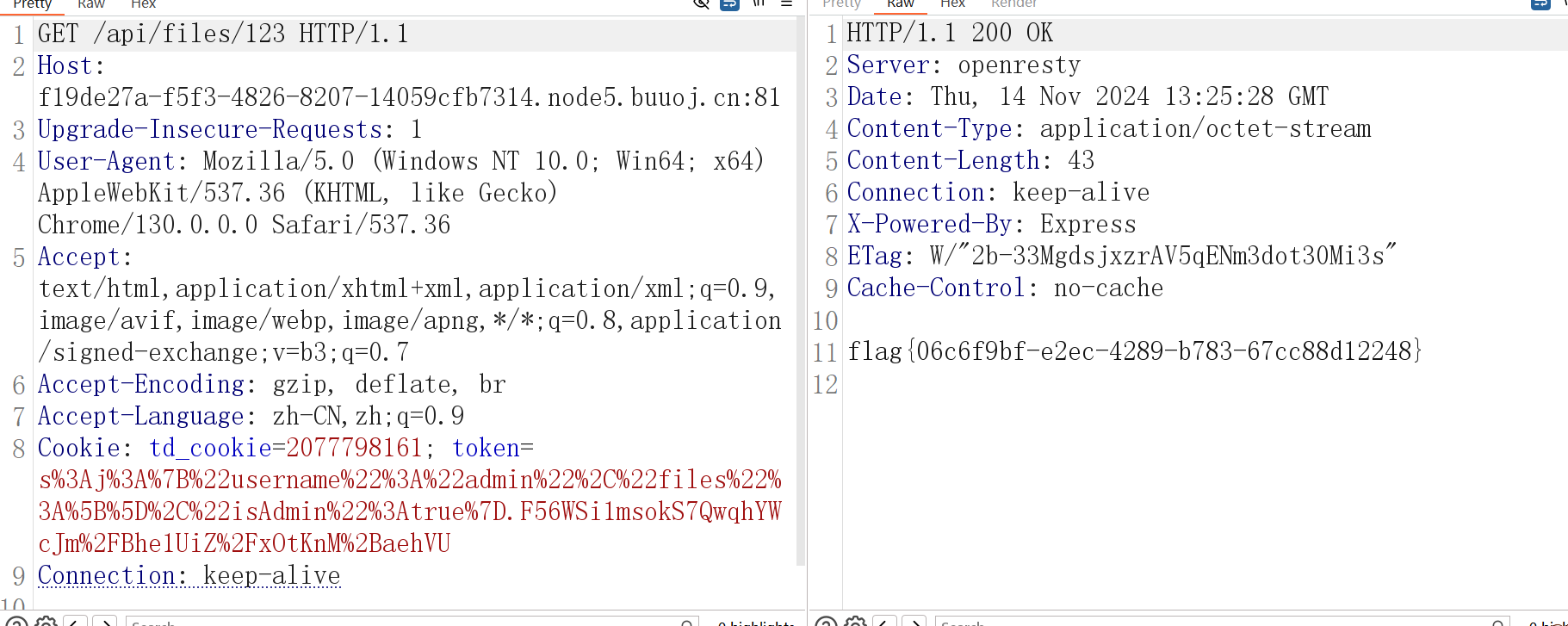1568x626 pixels.
Task: Click the flag{06c6f9bf...} response body
Action: (x=1134, y=352)
